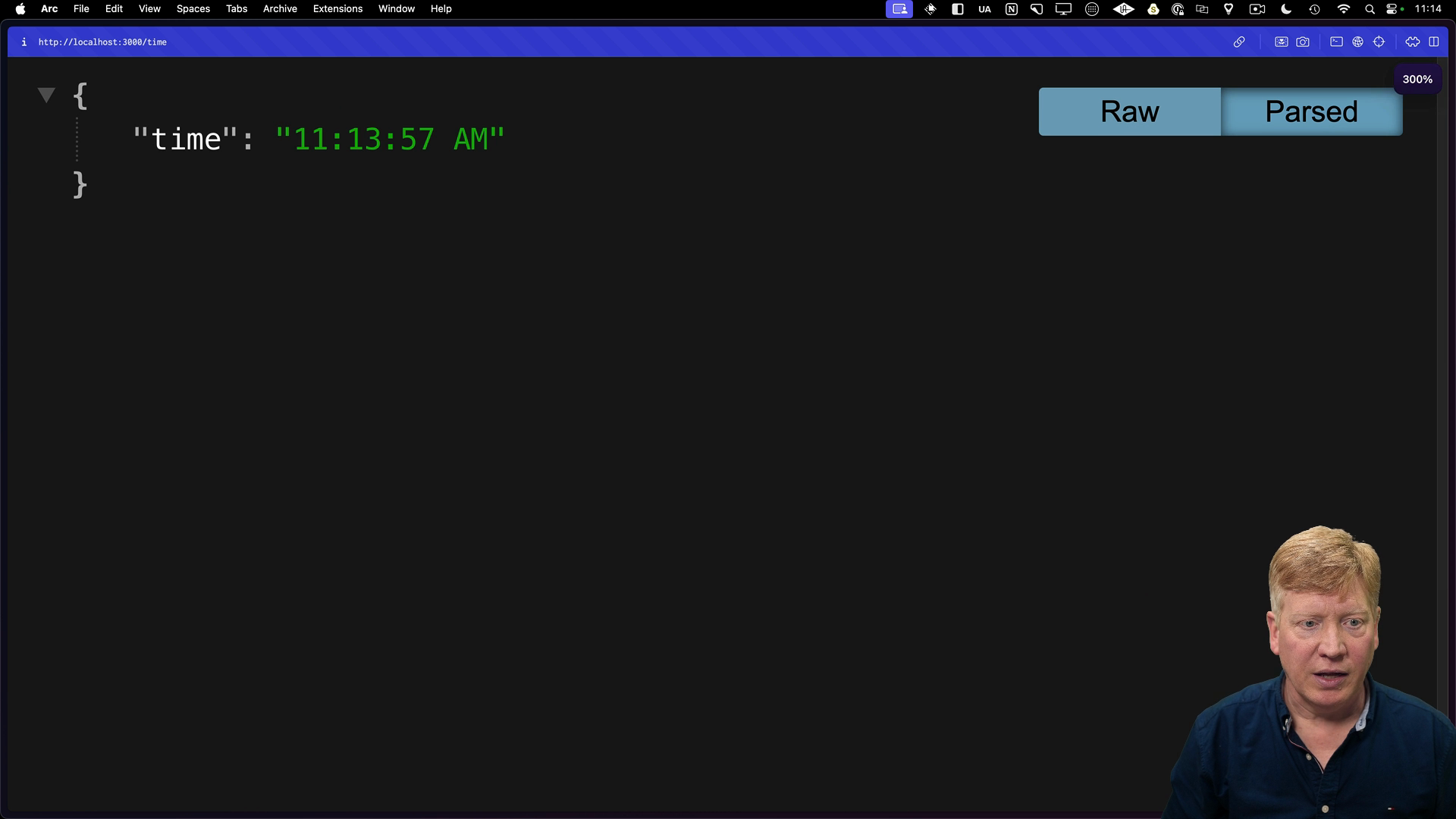The image size is (1456, 819).
Task: Click the globe icon in Arc toolbar
Action: tap(1357, 42)
